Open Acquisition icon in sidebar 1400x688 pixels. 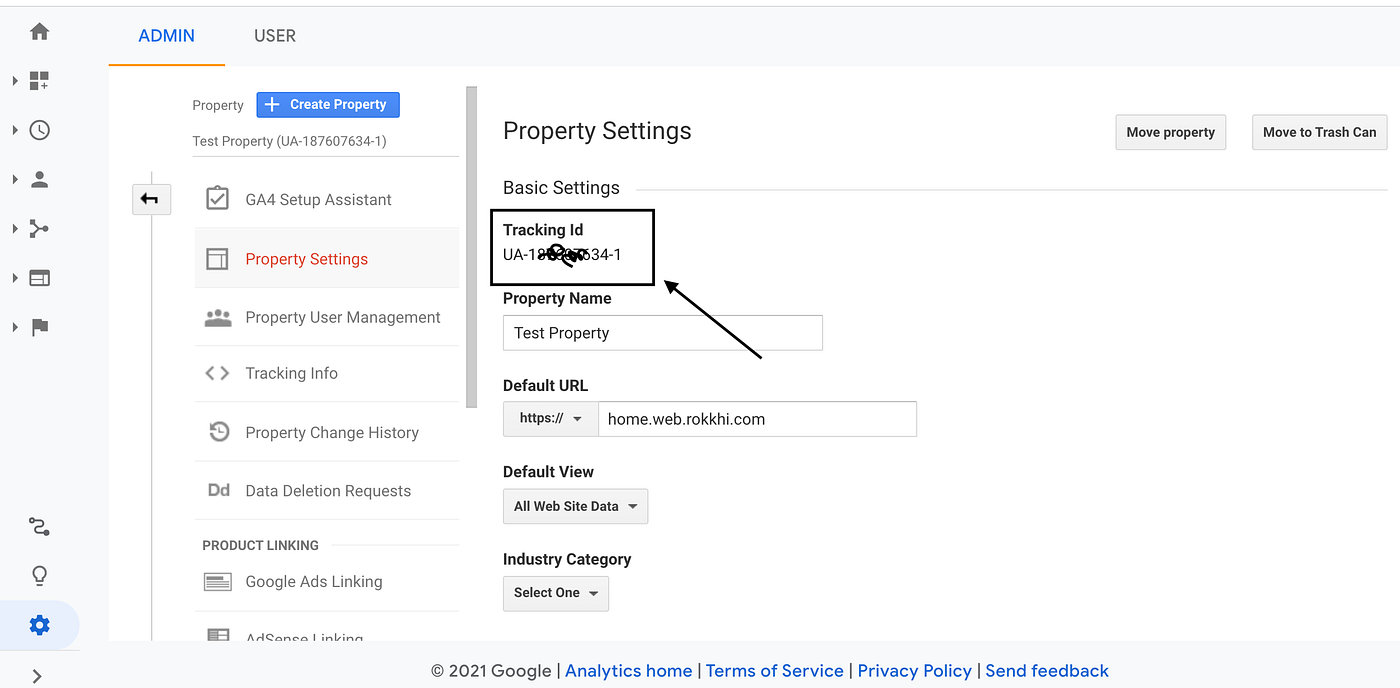[39, 229]
